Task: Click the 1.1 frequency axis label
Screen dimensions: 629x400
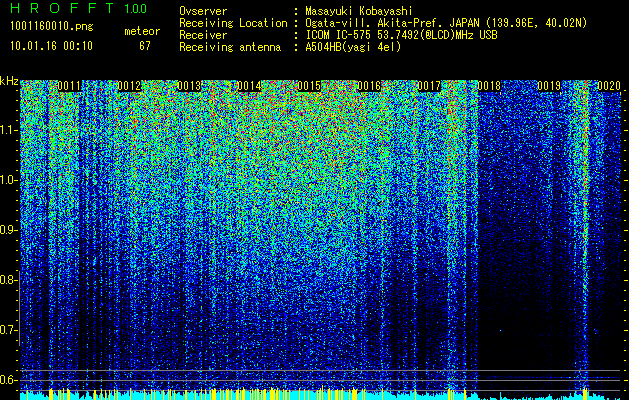Action: tap(8, 131)
